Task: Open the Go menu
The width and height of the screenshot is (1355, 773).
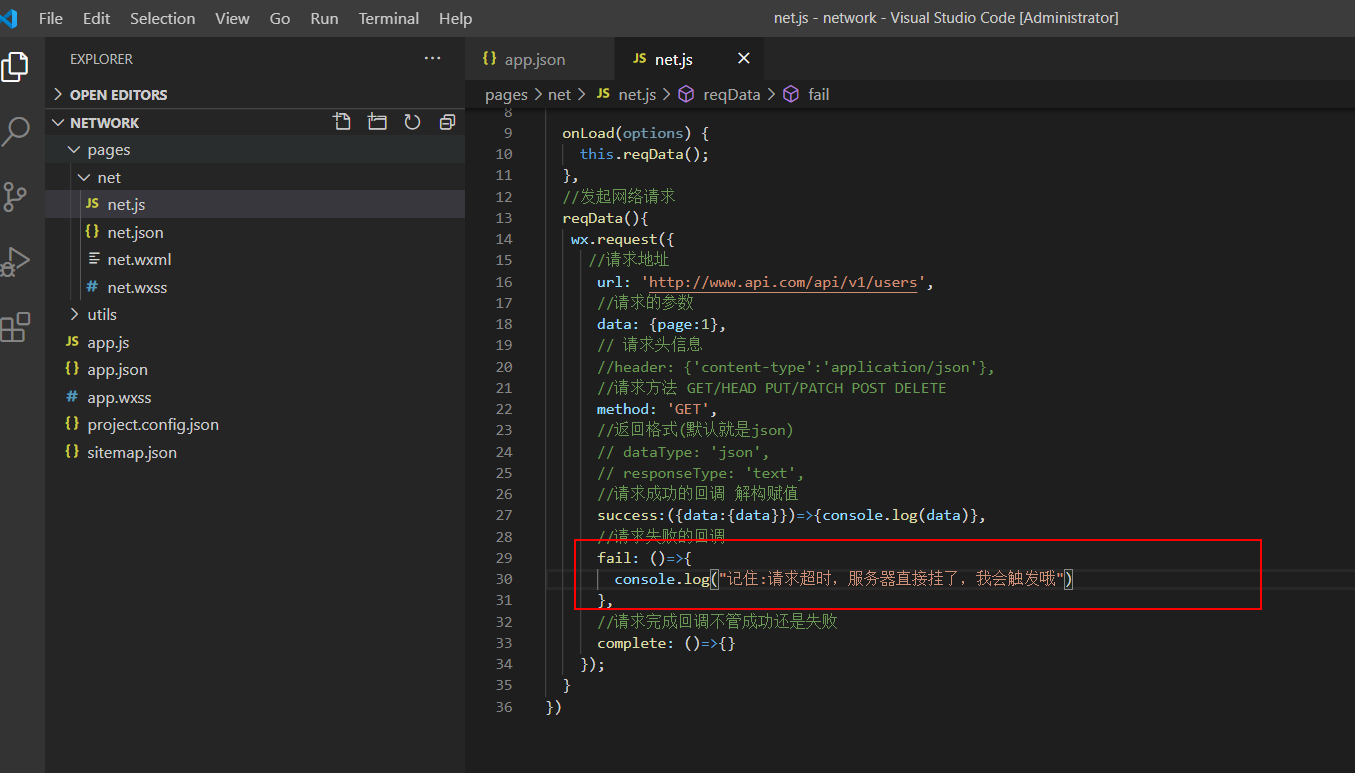Action: [x=280, y=18]
